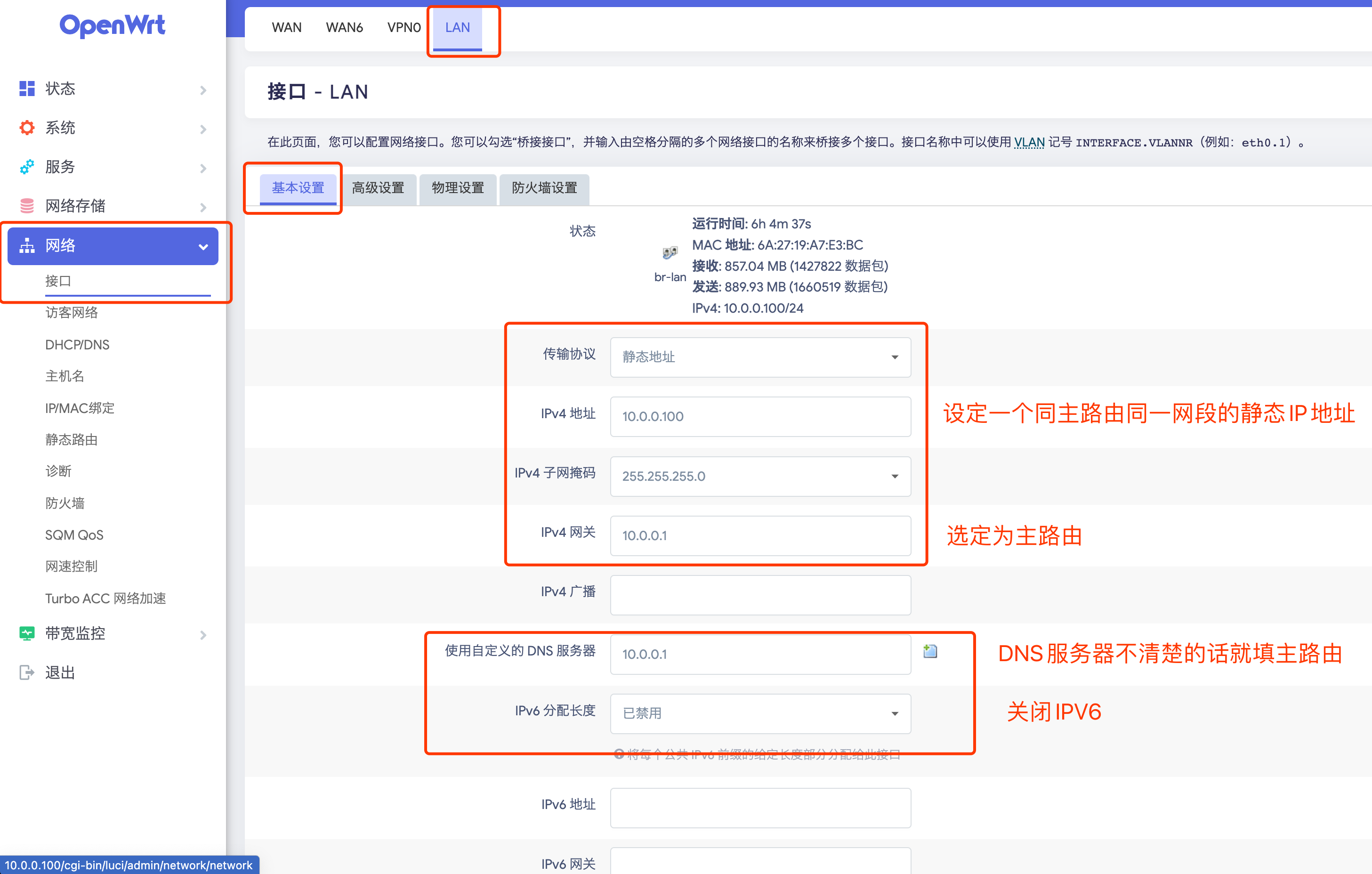Open 静态路由 from the sidebar menu

pyautogui.click(x=71, y=439)
